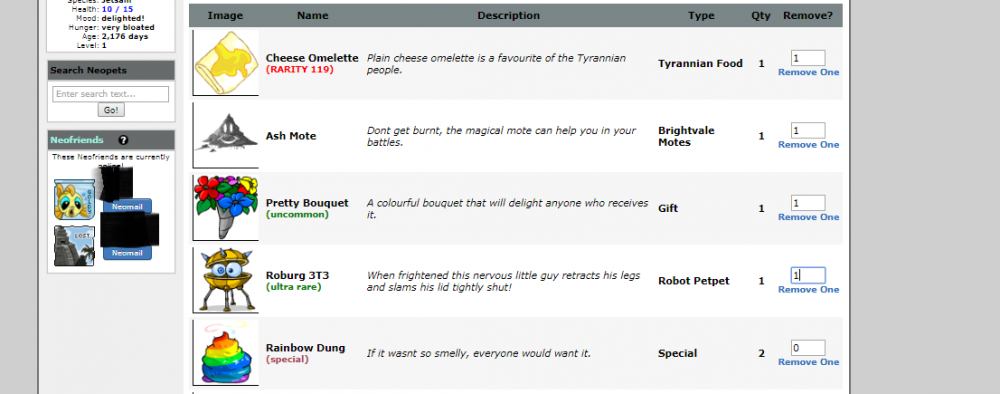The image size is (1000, 394).
Task: Click the Rainbow Dung item image
Action: [226, 353]
